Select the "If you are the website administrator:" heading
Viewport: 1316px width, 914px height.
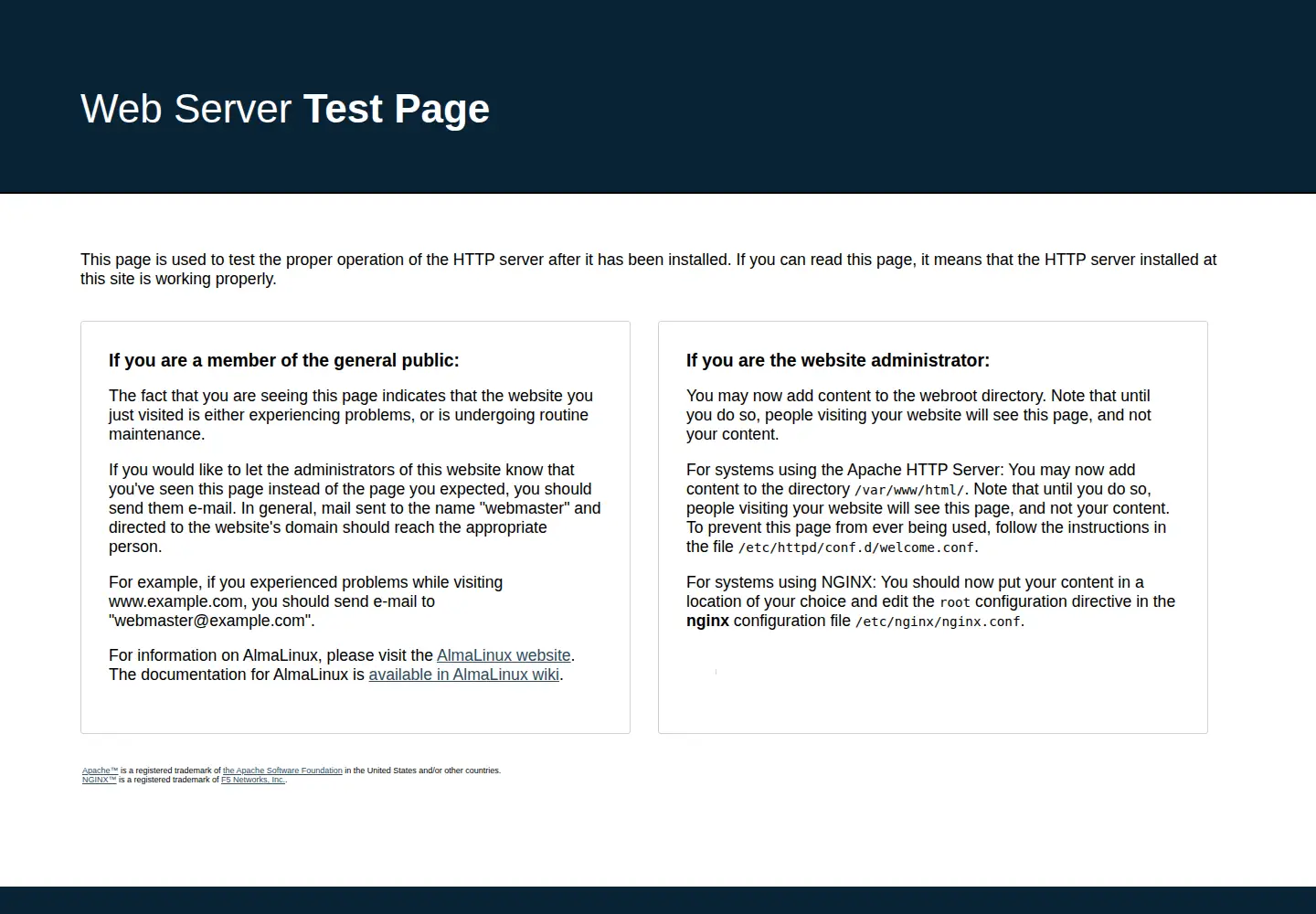click(838, 360)
